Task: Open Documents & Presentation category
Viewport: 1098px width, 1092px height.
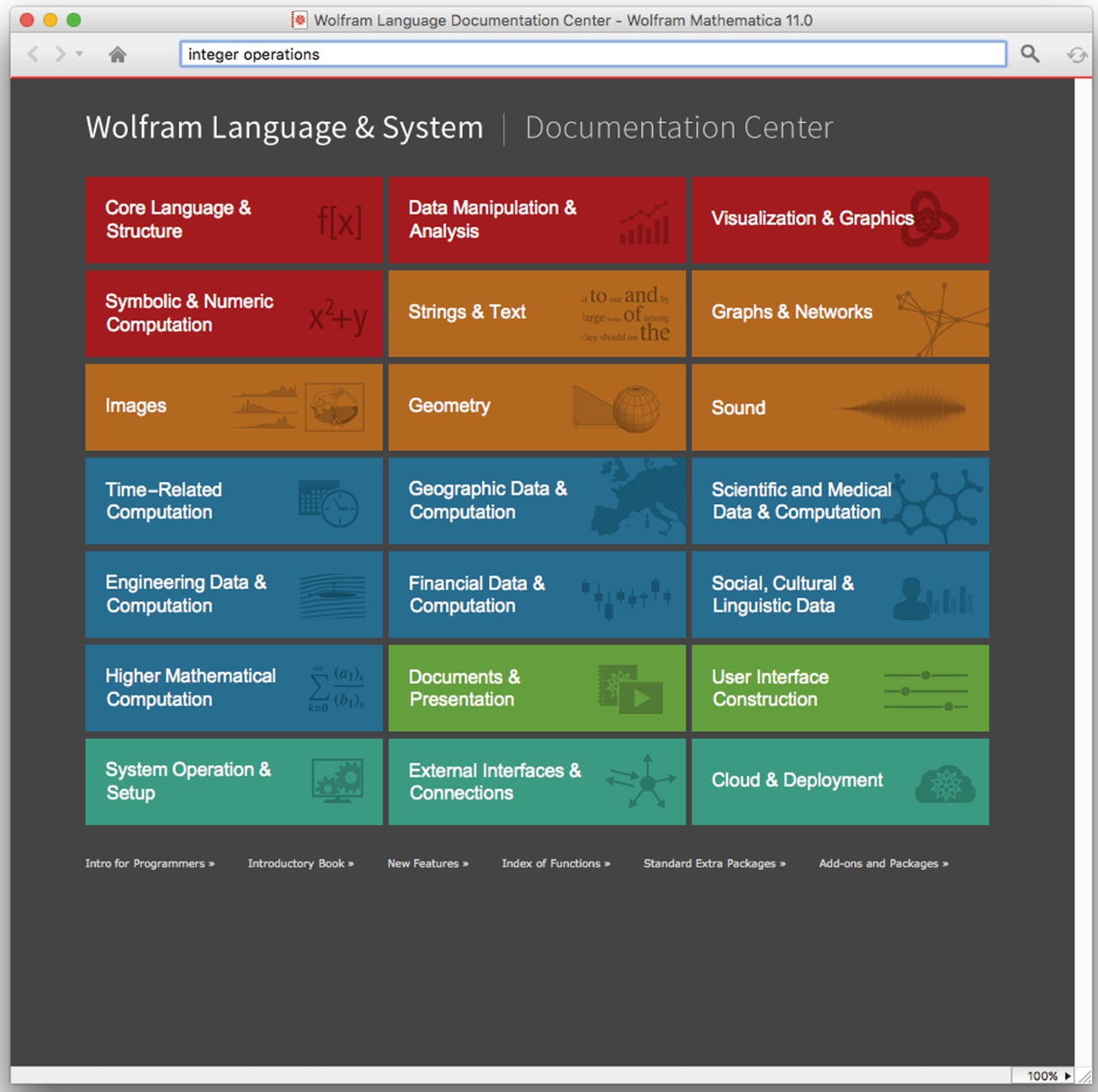Action: coord(537,687)
